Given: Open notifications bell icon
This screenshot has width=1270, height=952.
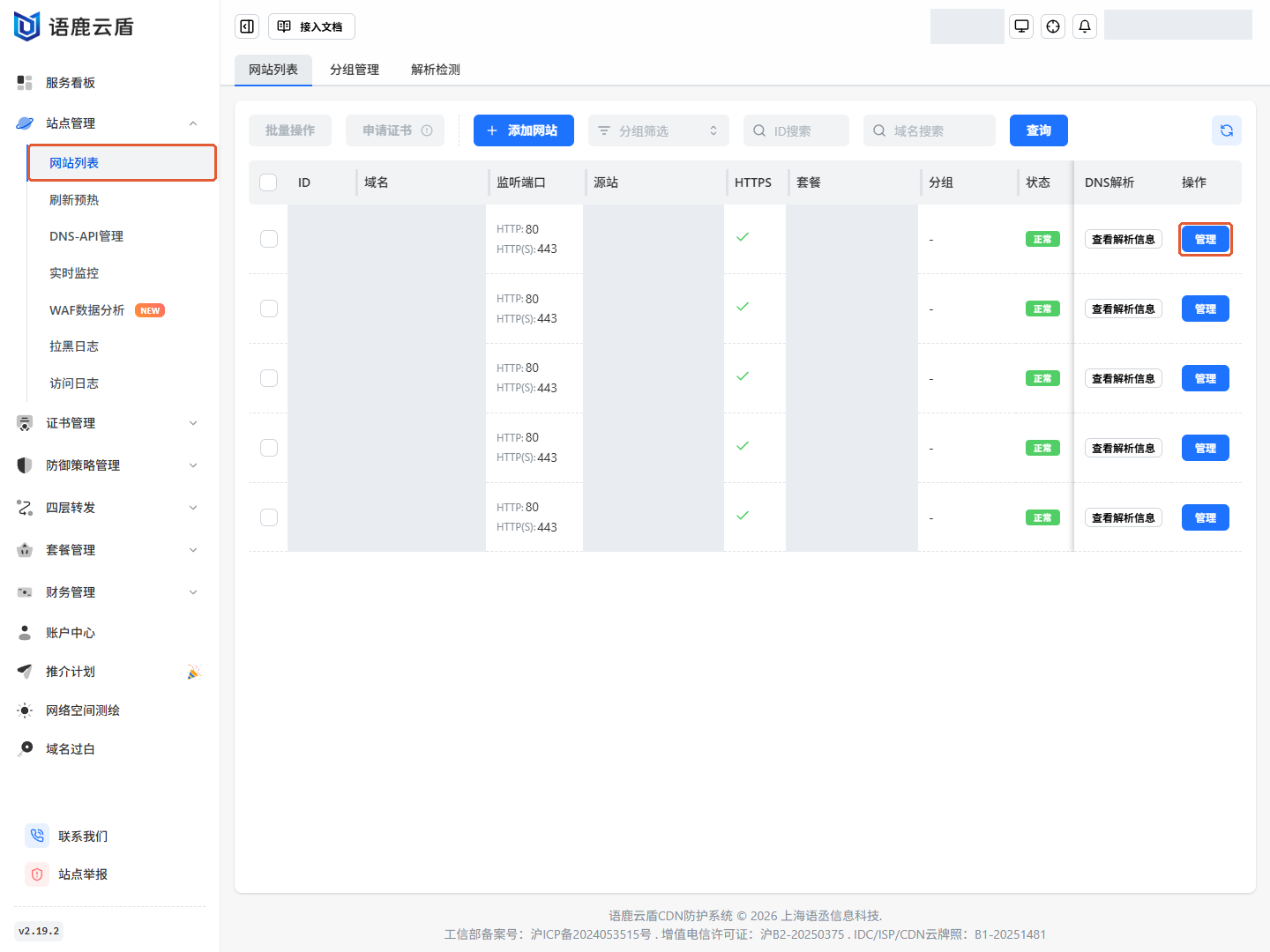Looking at the screenshot, I should 1085,26.
